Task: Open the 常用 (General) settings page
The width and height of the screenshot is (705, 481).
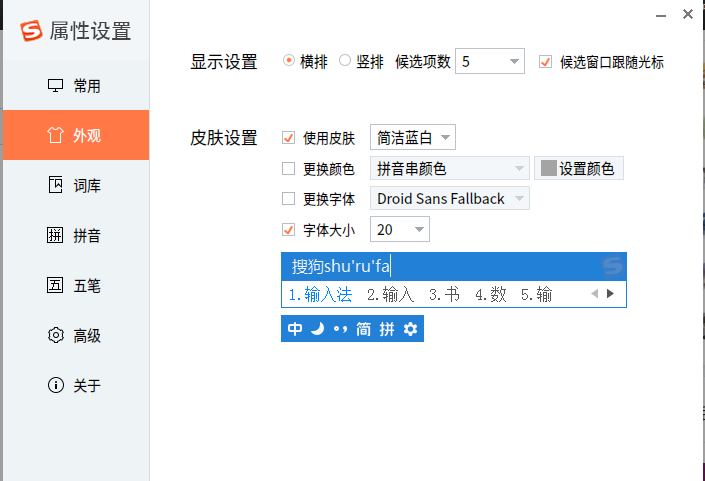Action: 76,85
